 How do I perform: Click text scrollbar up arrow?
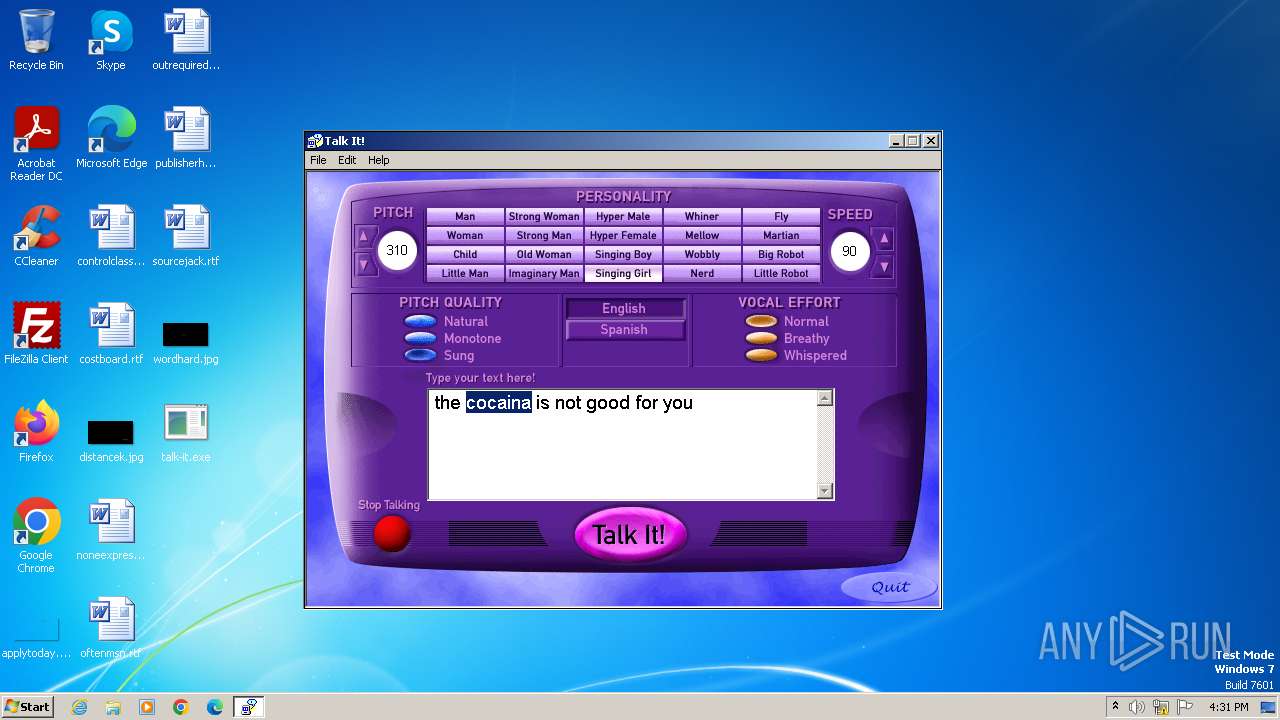[825, 398]
